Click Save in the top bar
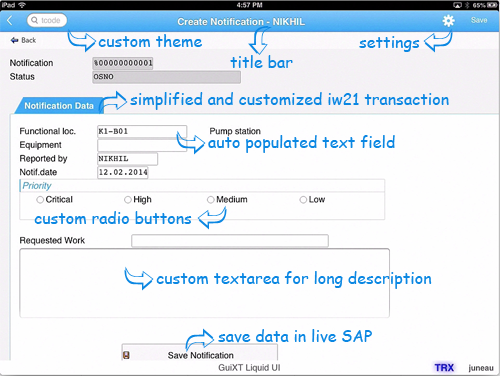The width and height of the screenshot is (500, 378). click(x=479, y=20)
